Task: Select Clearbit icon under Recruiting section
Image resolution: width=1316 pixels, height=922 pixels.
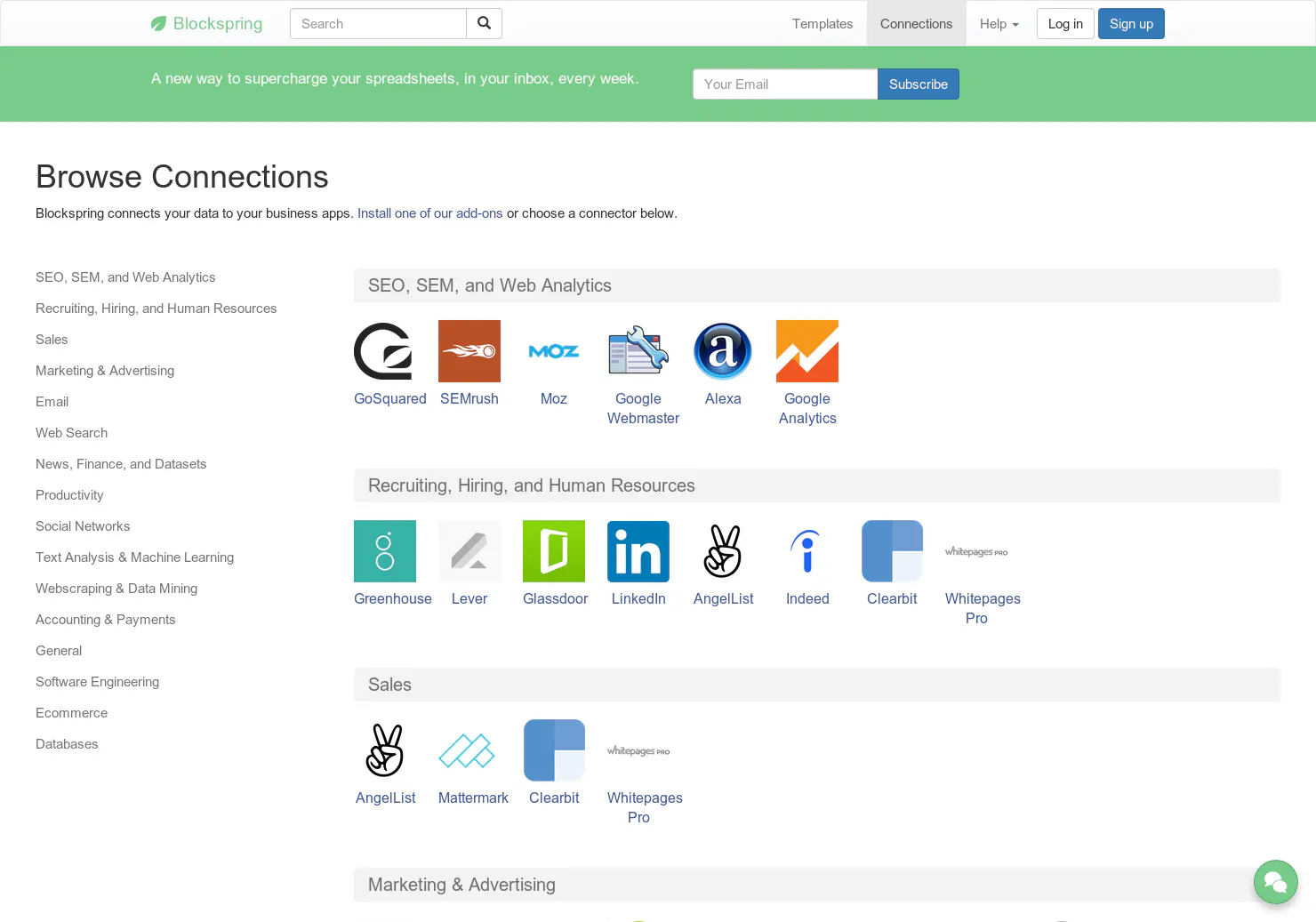Action: pos(892,551)
